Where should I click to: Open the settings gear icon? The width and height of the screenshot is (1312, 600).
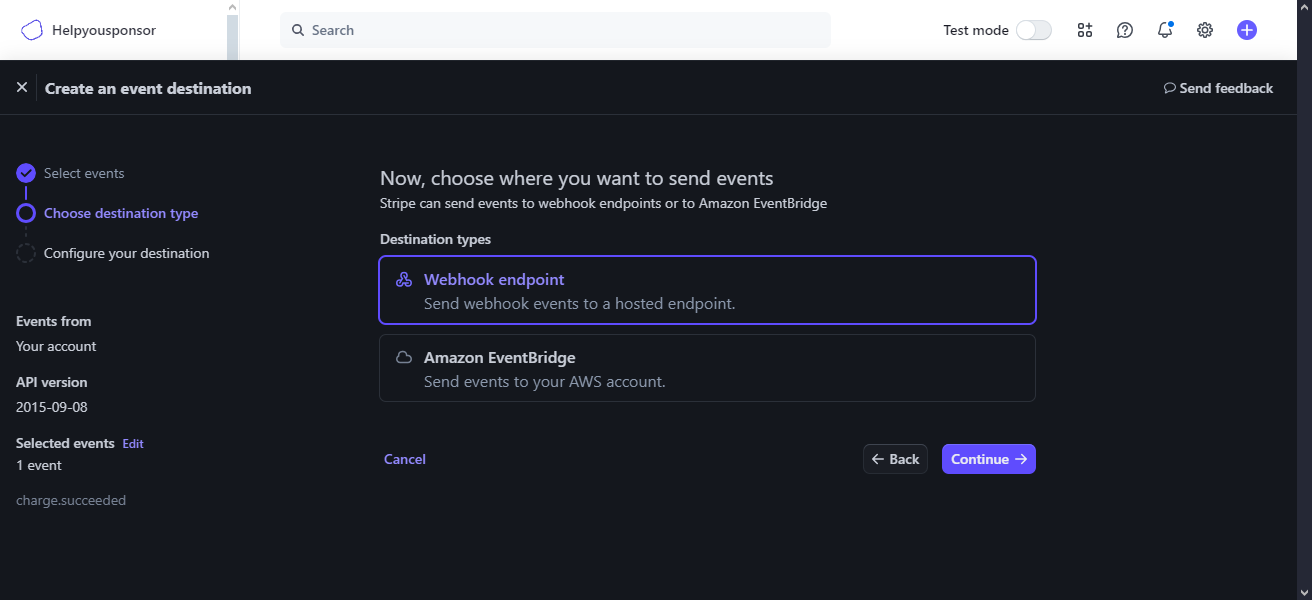point(1205,30)
